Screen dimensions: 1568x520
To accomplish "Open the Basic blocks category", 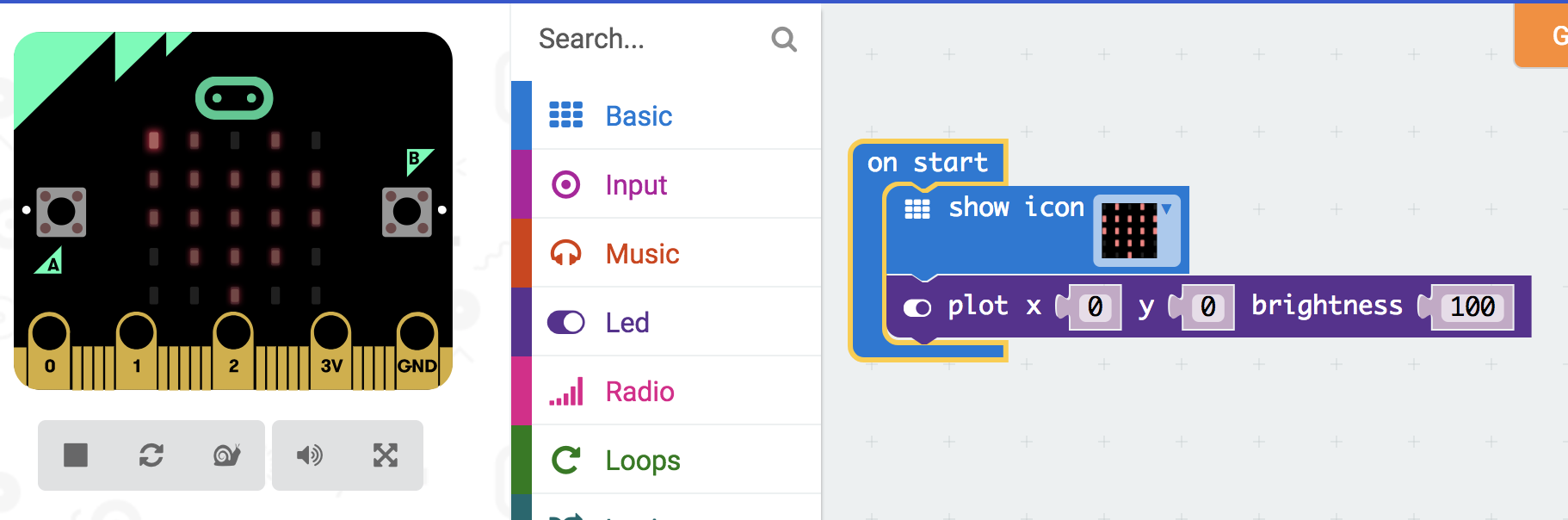I will point(639,115).
